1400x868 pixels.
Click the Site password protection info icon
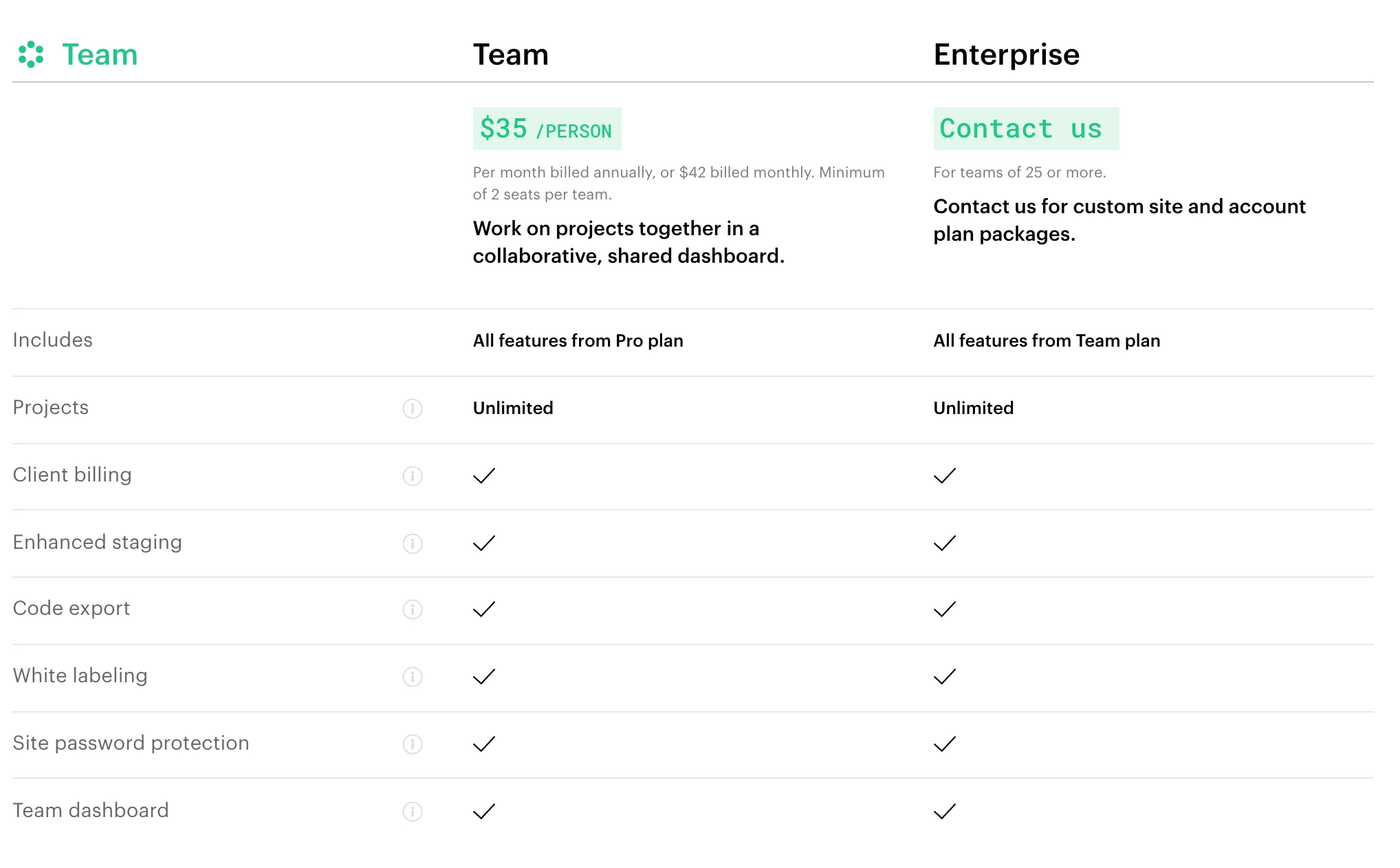(413, 744)
